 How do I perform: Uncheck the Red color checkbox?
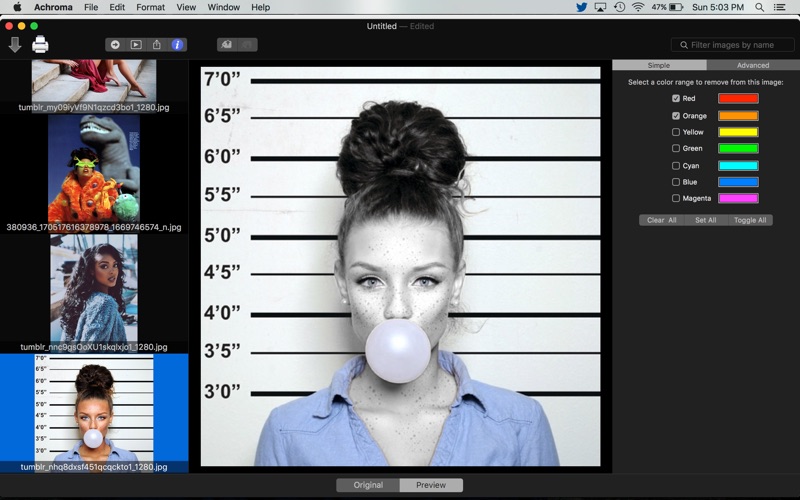[x=676, y=99]
